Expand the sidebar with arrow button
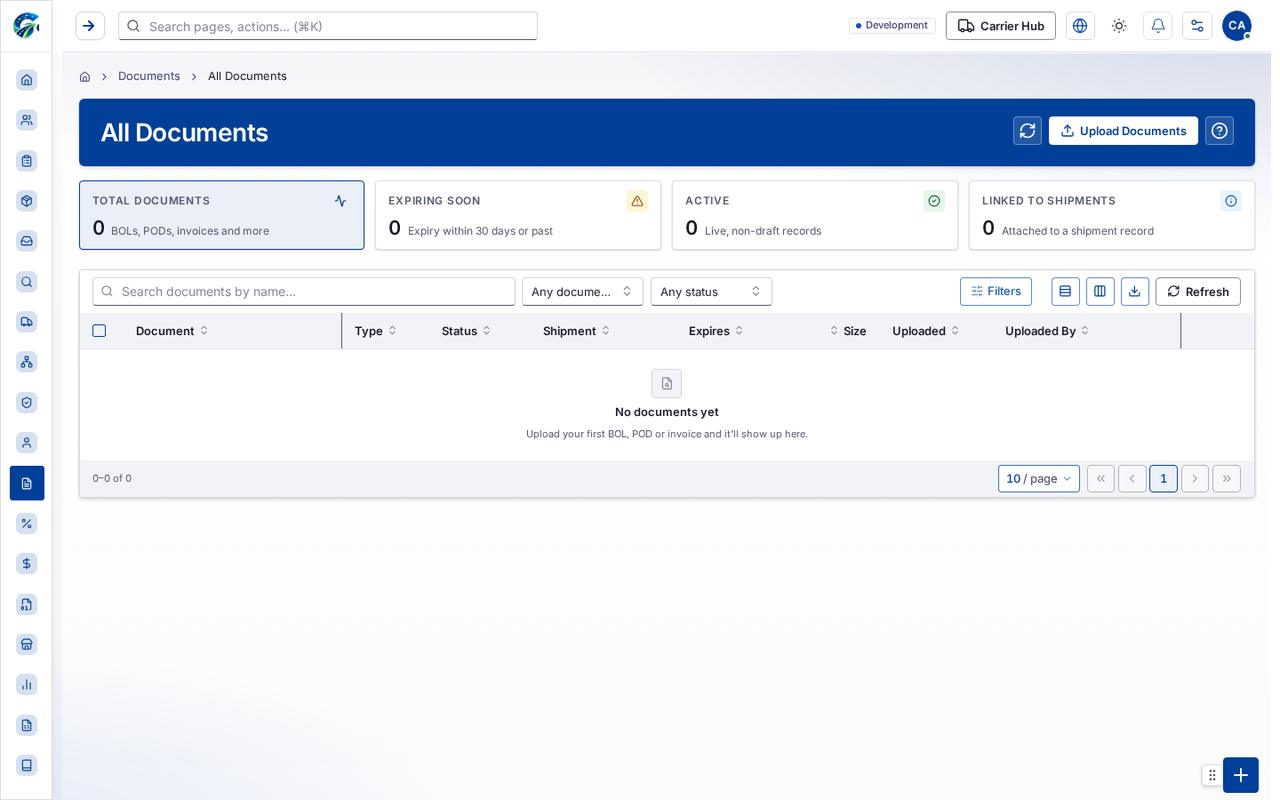The width and height of the screenshot is (1280, 800). pyautogui.click(x=90, y=26)
